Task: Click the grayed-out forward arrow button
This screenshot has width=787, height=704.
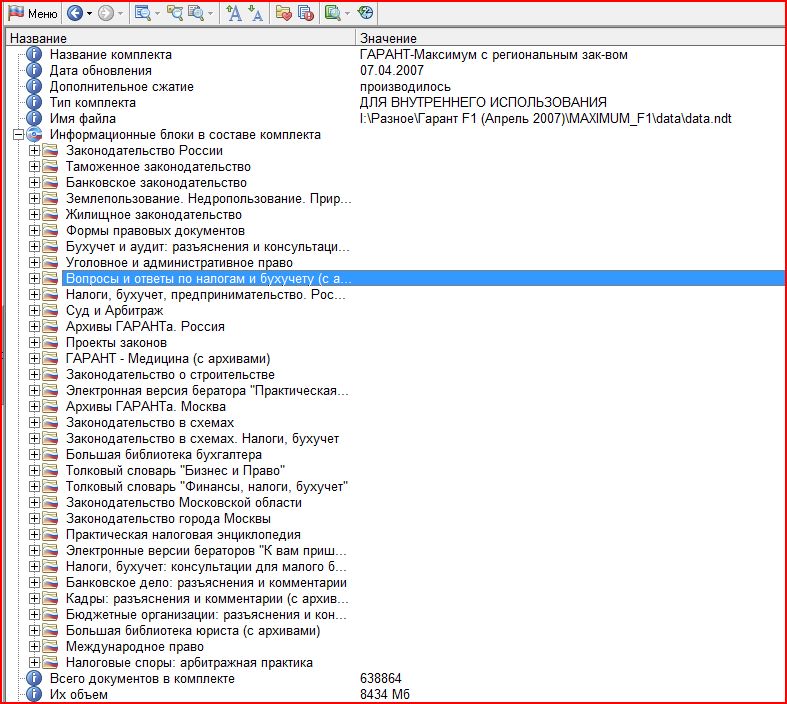Action: pos(106,14)
